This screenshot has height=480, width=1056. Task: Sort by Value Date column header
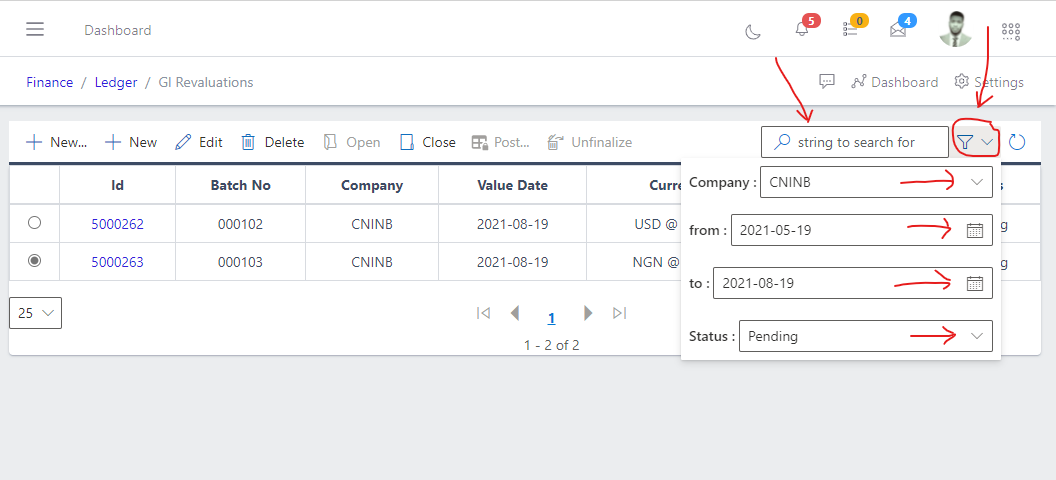point(513,185)
